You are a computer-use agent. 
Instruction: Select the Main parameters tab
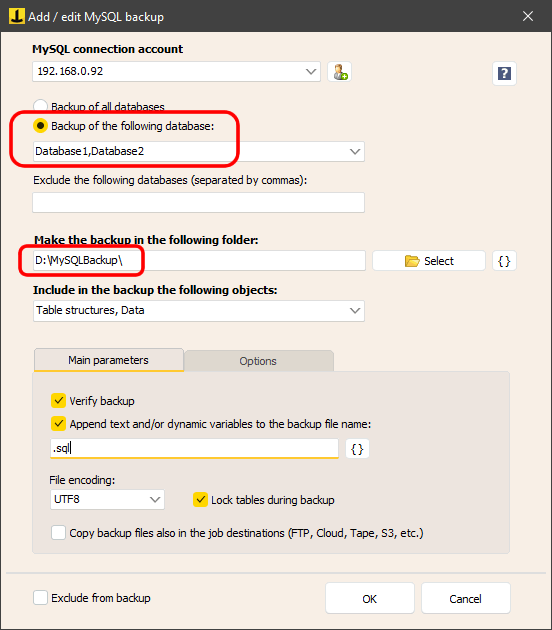[109, 360]
